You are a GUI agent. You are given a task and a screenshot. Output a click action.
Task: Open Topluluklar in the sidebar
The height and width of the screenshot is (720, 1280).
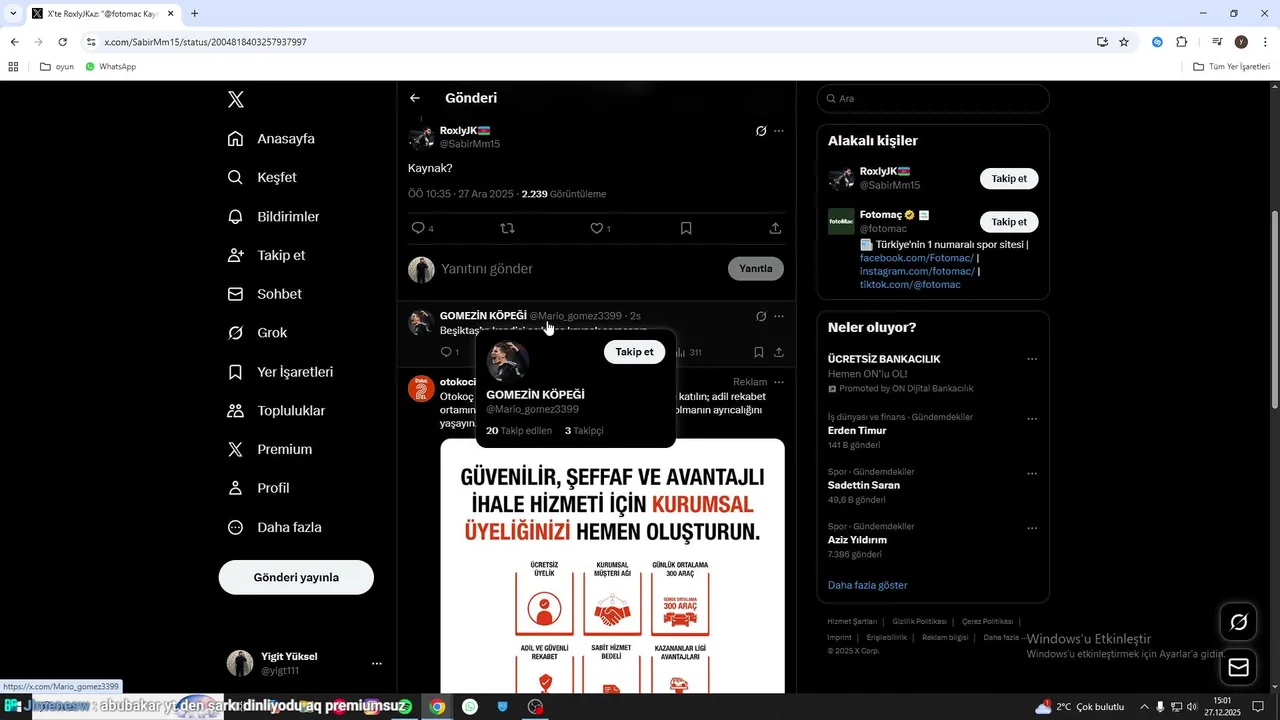pos(276,411)
